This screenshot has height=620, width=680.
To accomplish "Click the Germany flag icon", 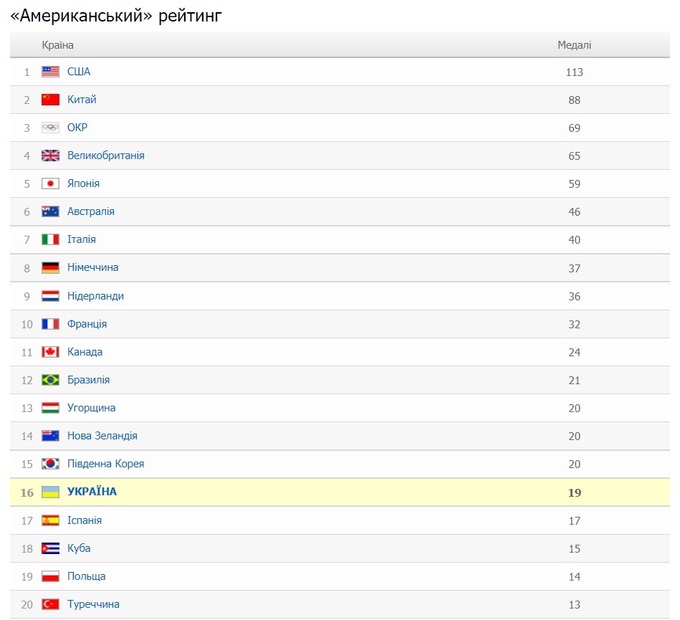I will pyautogui.click(x=50, y=268).
